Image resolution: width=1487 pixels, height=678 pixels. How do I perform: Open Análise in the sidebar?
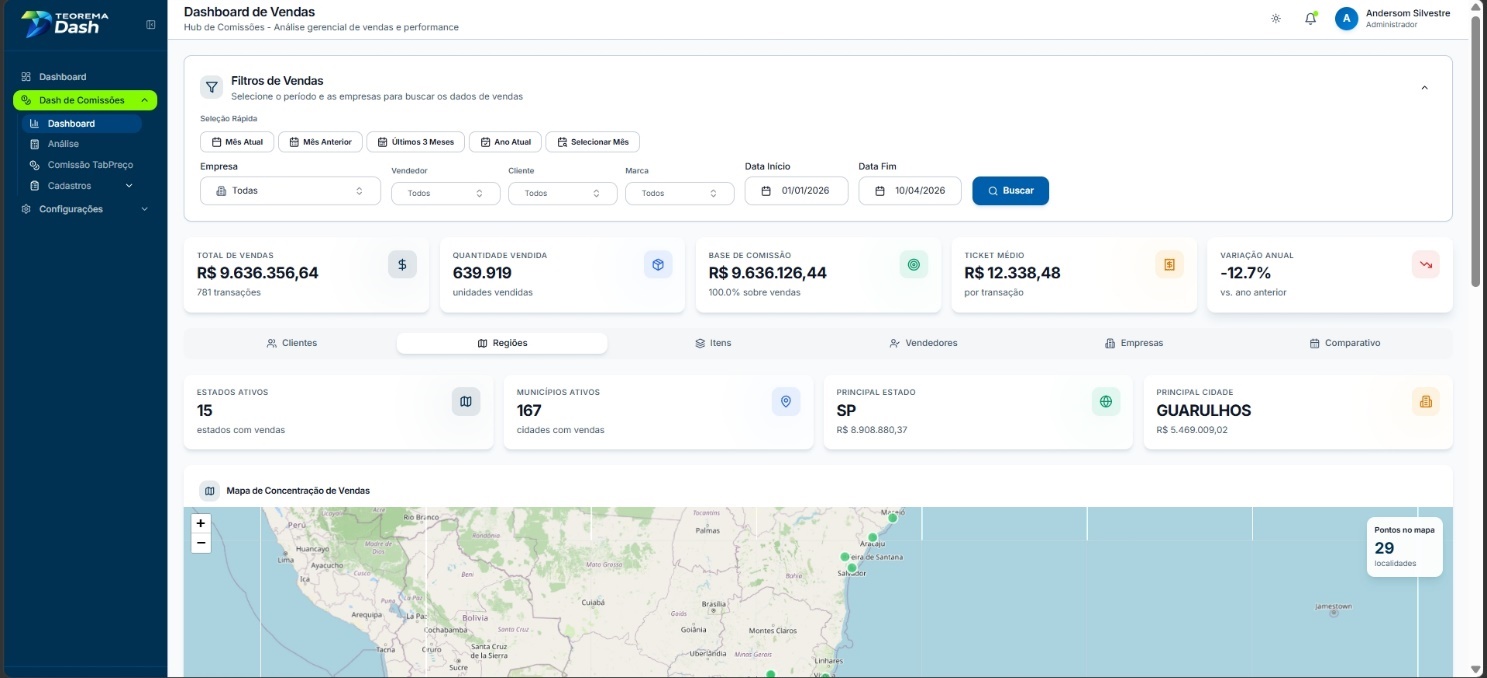point(81,144)
